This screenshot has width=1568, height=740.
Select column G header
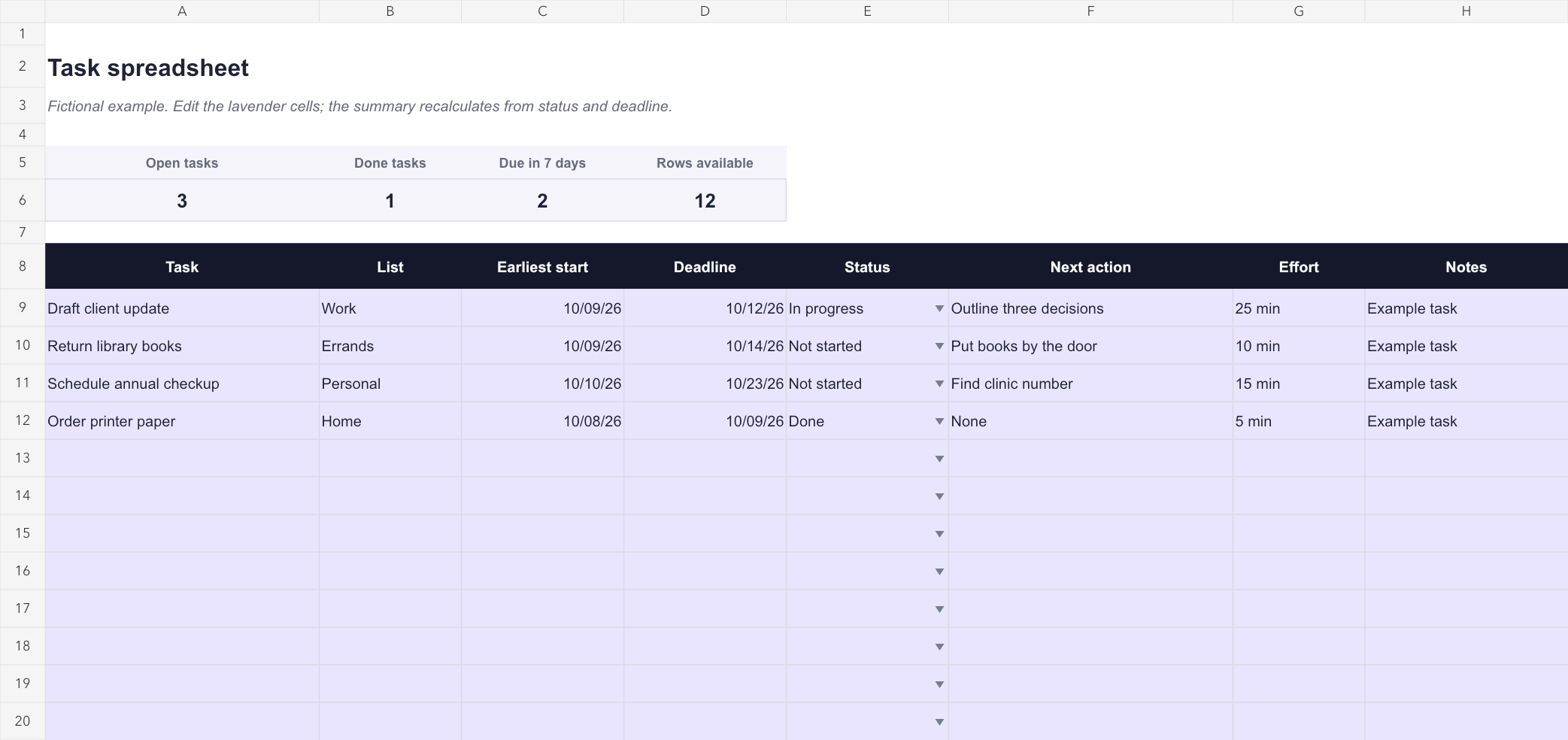pos(1299,11)
